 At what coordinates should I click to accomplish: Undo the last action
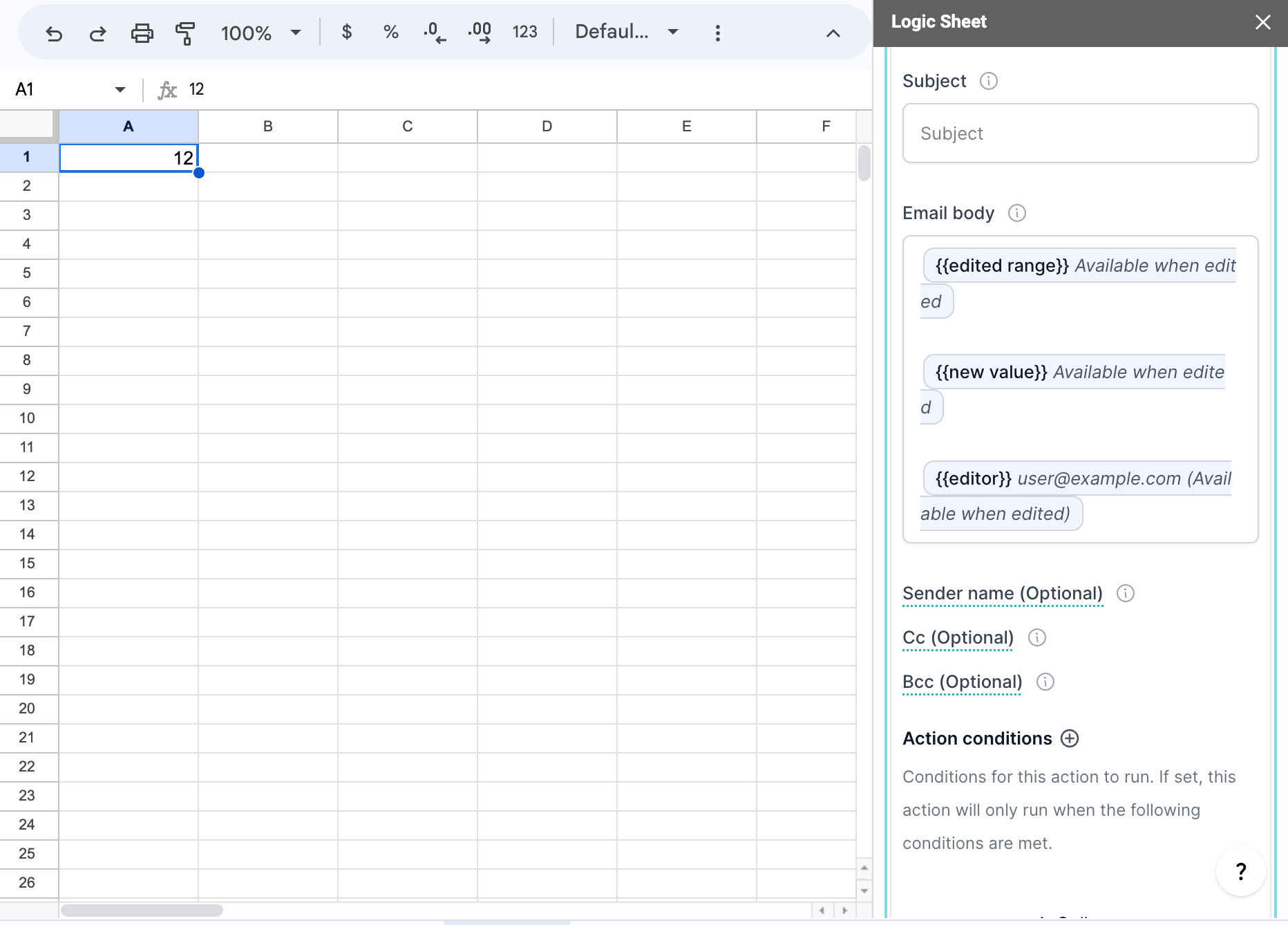[x=55, y=32]
